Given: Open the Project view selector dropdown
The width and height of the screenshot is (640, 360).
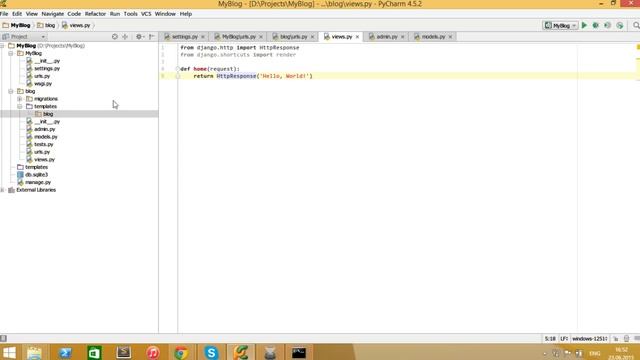Looking at the screenshot, I should click(24, 37).
